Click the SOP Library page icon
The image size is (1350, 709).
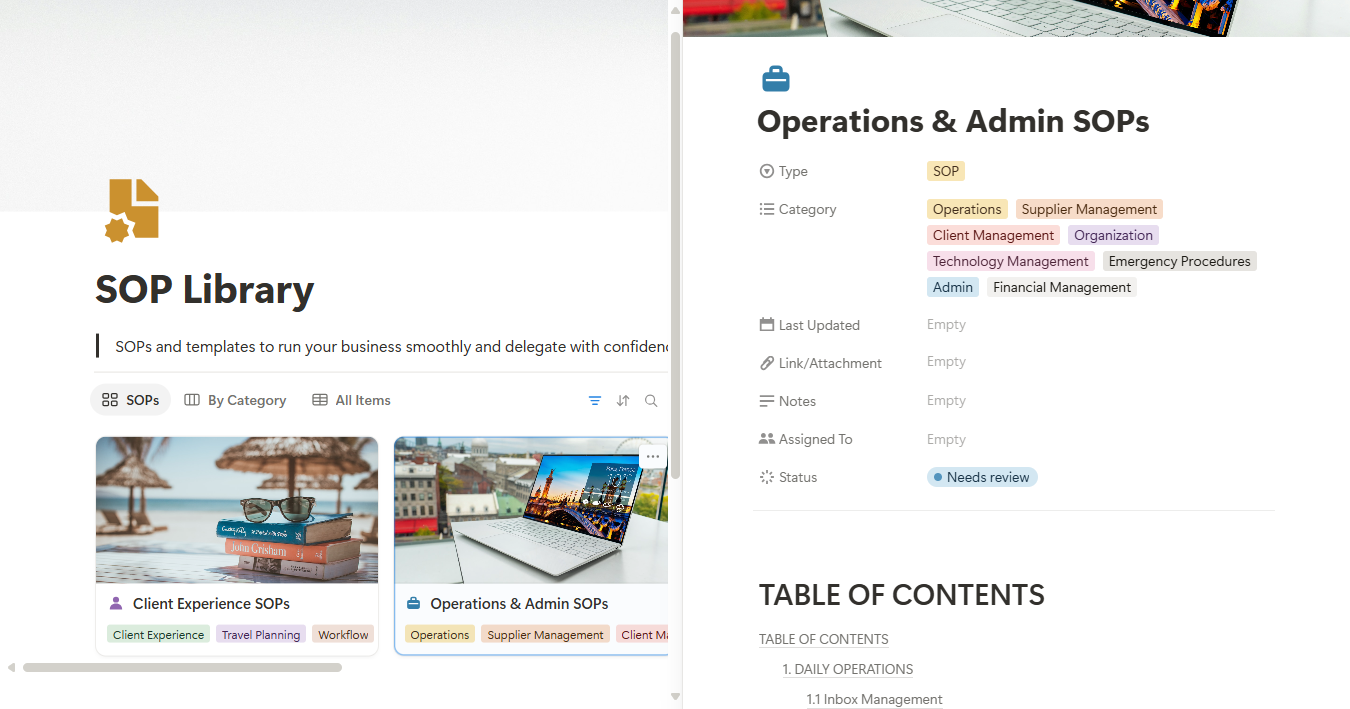pos(132,210)
